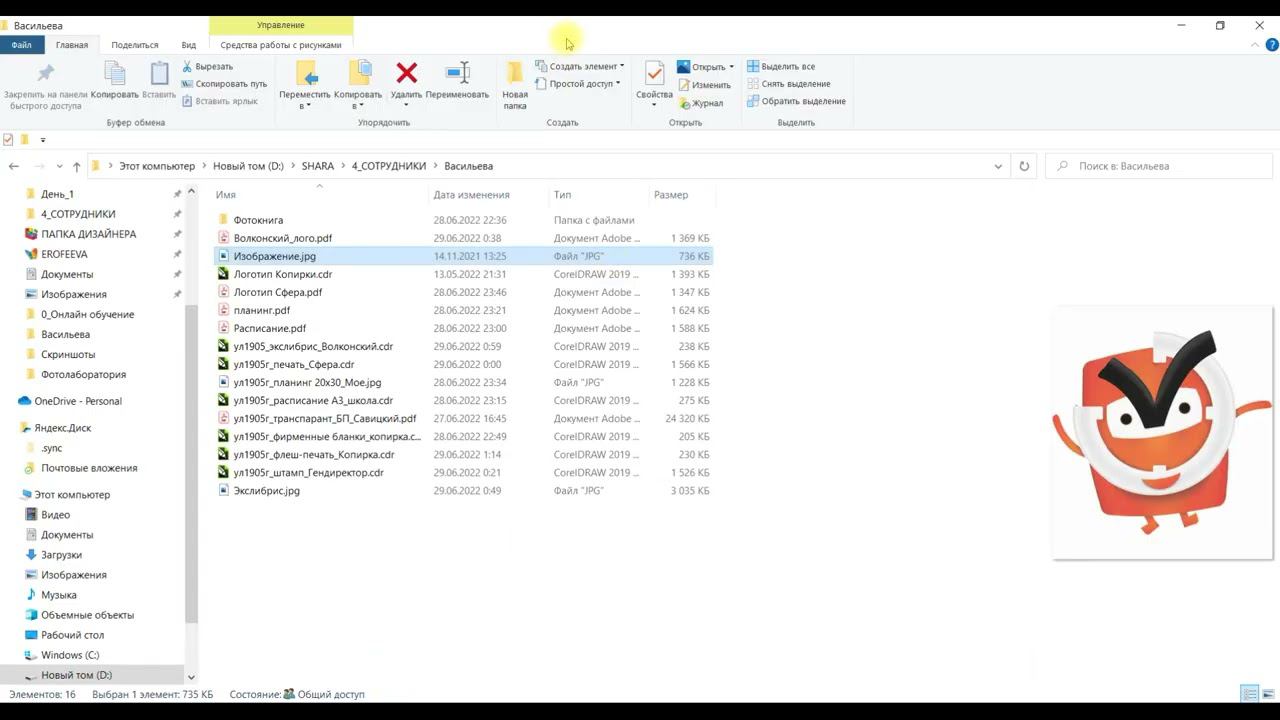Sort by Дата изменения column

pyautogui.click(x=472, y=195)
